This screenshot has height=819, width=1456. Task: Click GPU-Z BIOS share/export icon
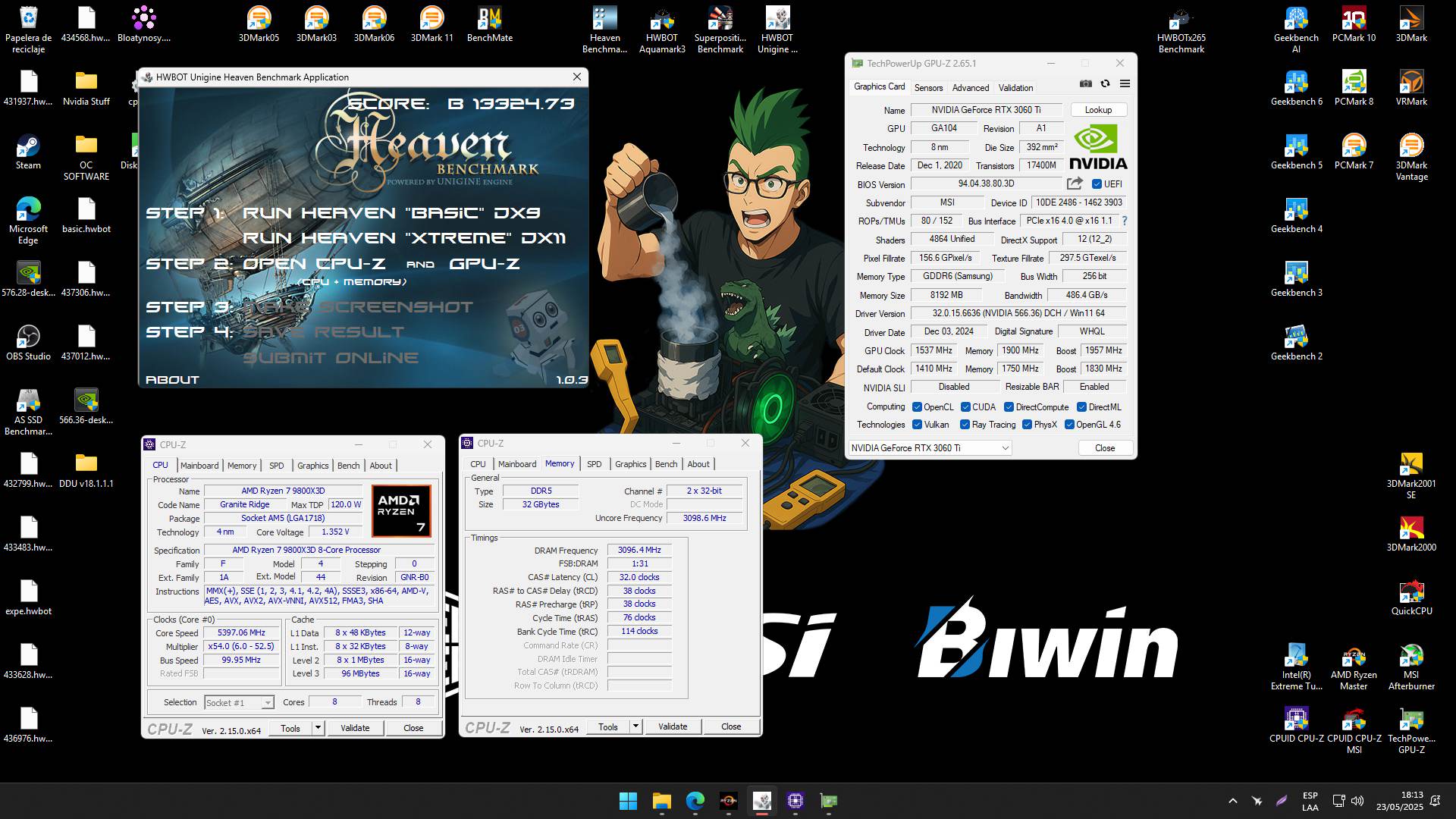pyautogui.click(x=1075, y=184)
